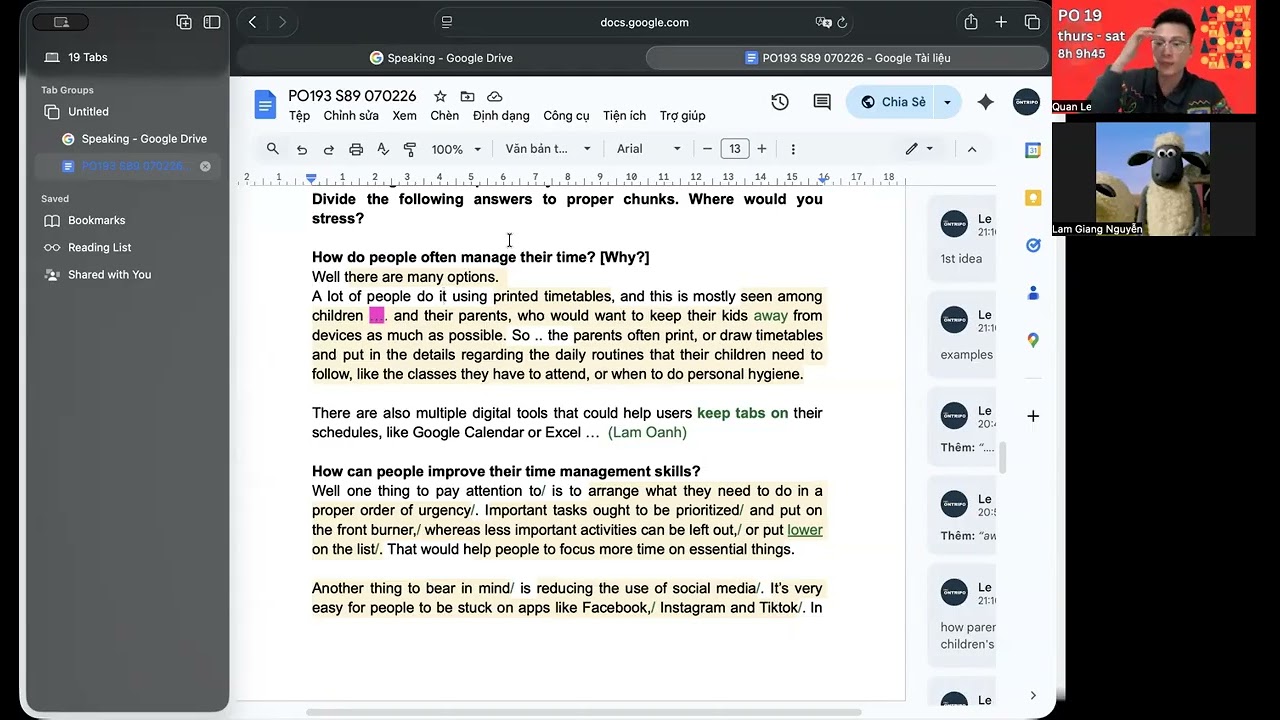The height and width of the screenshot is (720, 1280).
Task: Open the Công cụ menu
Action: [566, 116]
